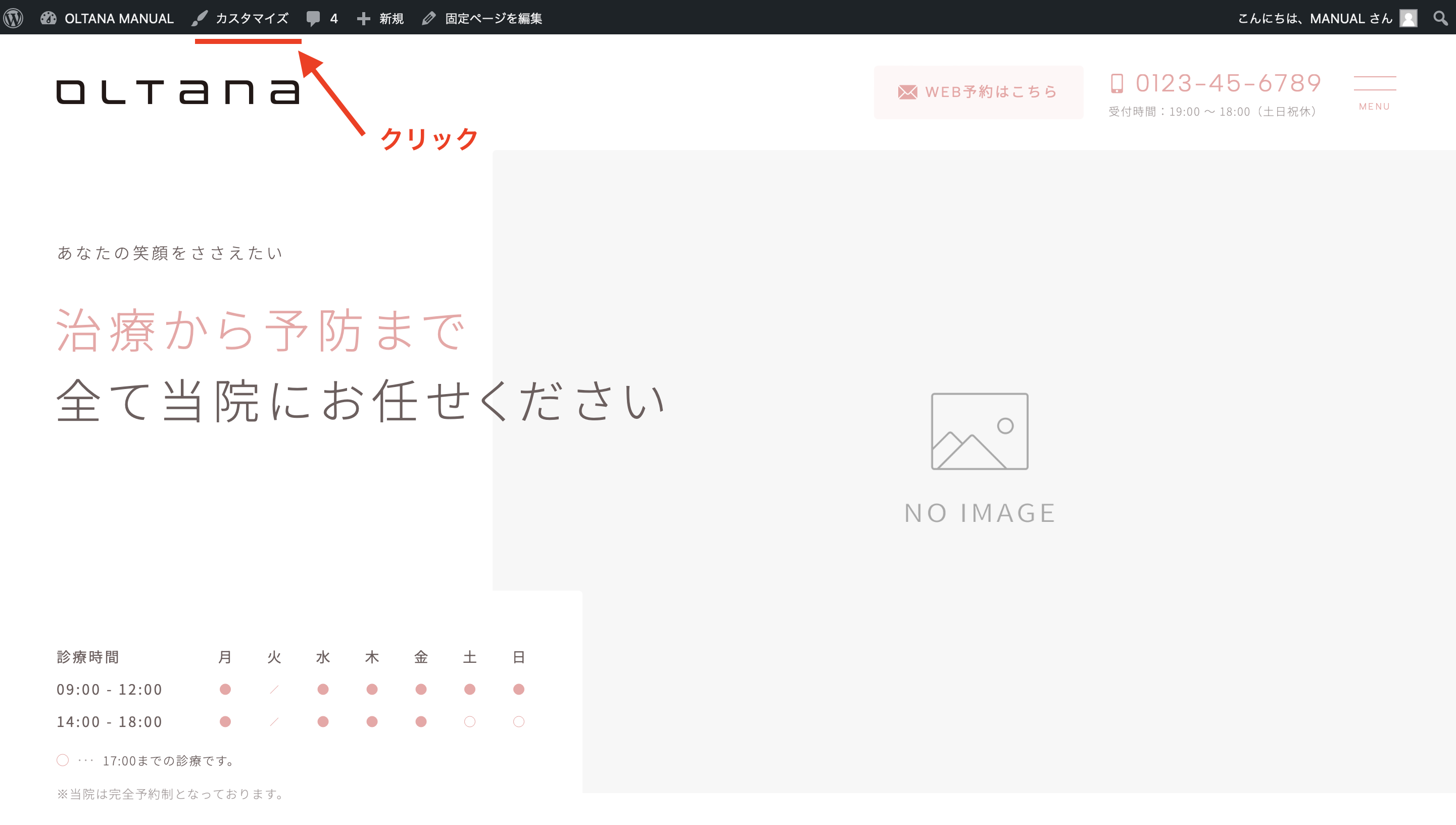Click the envelope icon in WEB予約はこちら
This screenshot has height=825, width=1456.
pyautogui.click(x=907, y=91)
